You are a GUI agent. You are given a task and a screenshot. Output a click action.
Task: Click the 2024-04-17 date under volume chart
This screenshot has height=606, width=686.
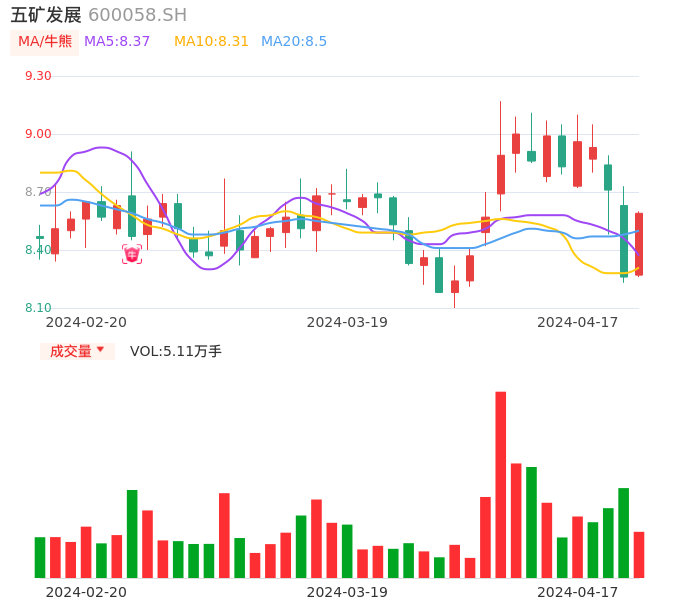tap(578, 592)
